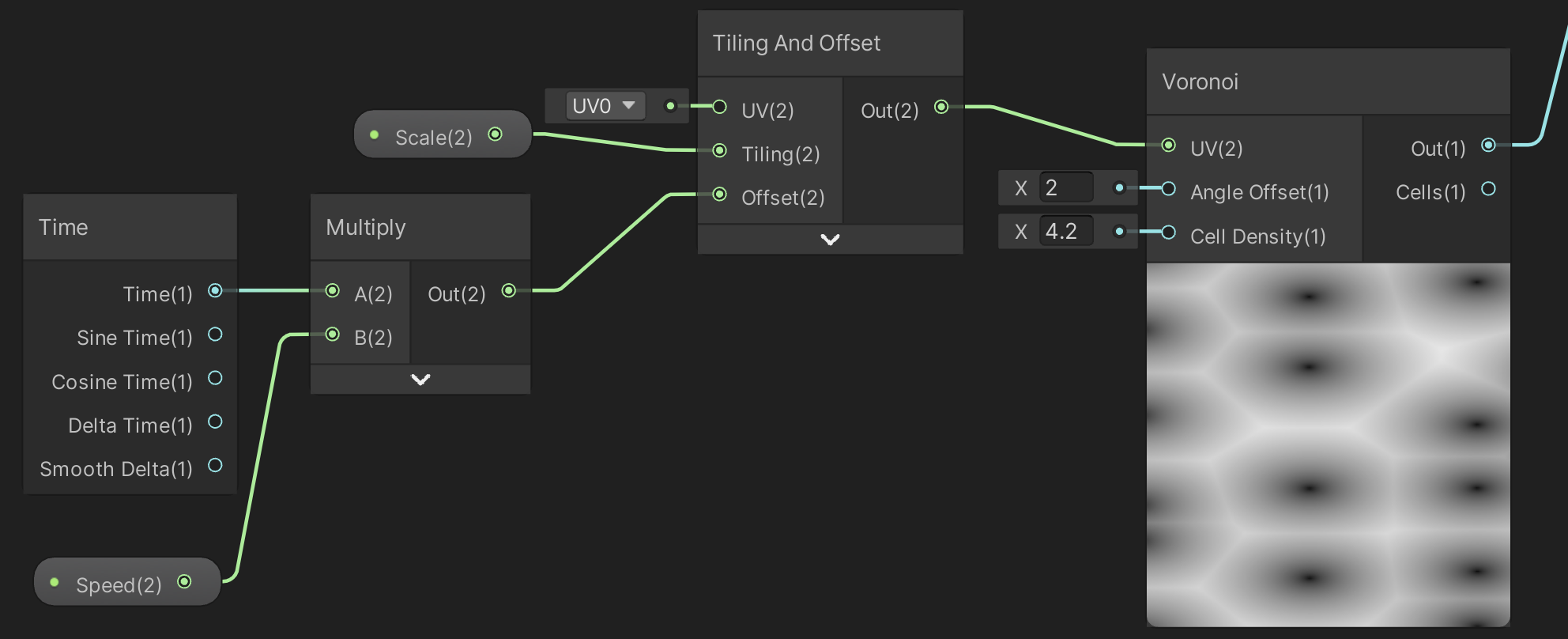Click the Sine Time(1) output port
Viewport: 1568px width, 639px height.
click(x=215, y=335)
